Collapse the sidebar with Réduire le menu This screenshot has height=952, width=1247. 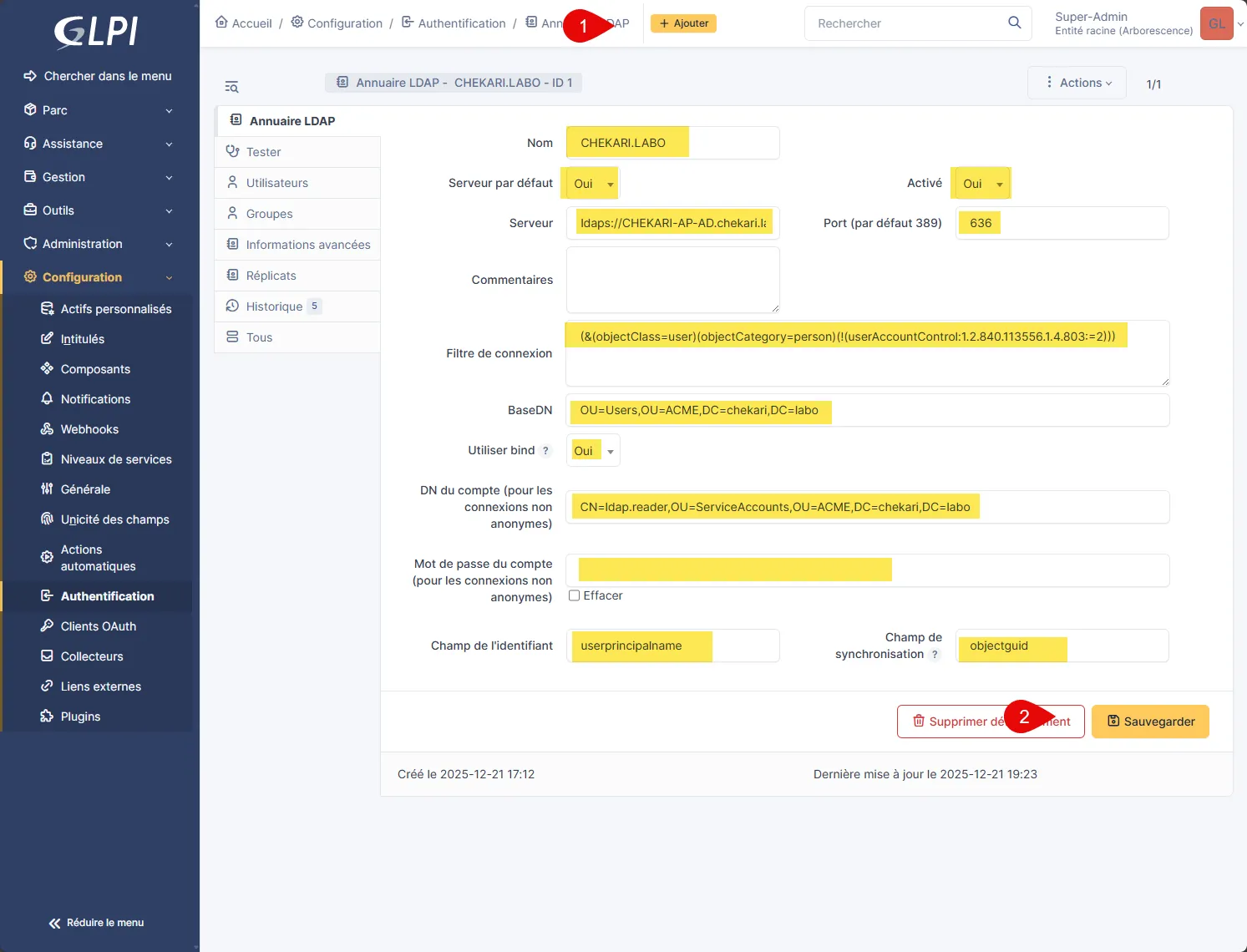click(96, 923)
